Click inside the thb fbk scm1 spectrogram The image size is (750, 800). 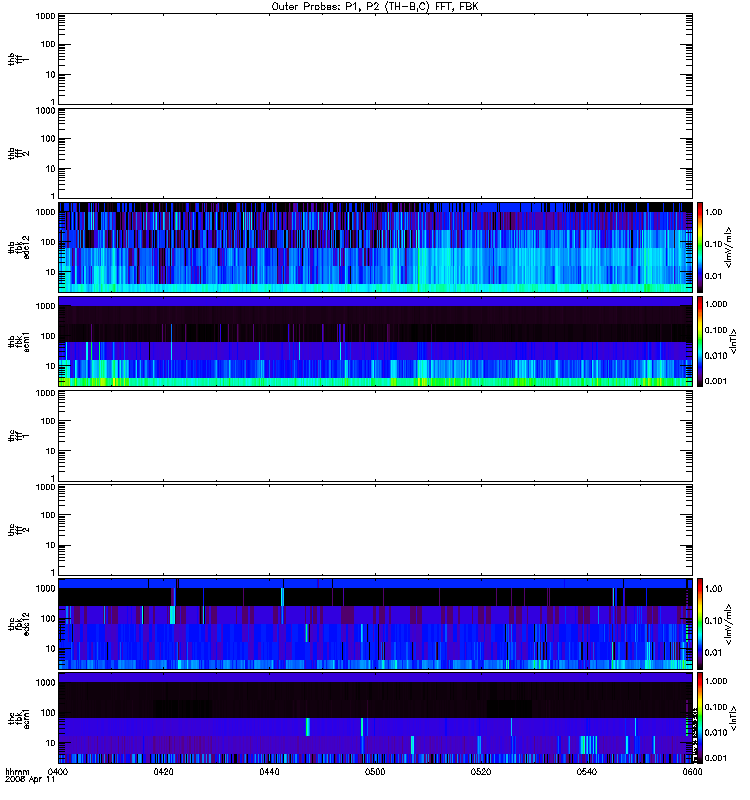(375, 341)
